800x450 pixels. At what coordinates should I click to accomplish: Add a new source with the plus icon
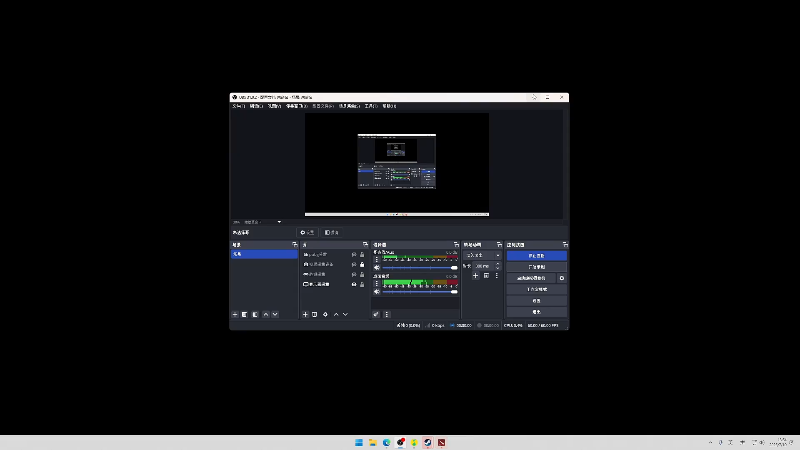click(x=305, y=315)
